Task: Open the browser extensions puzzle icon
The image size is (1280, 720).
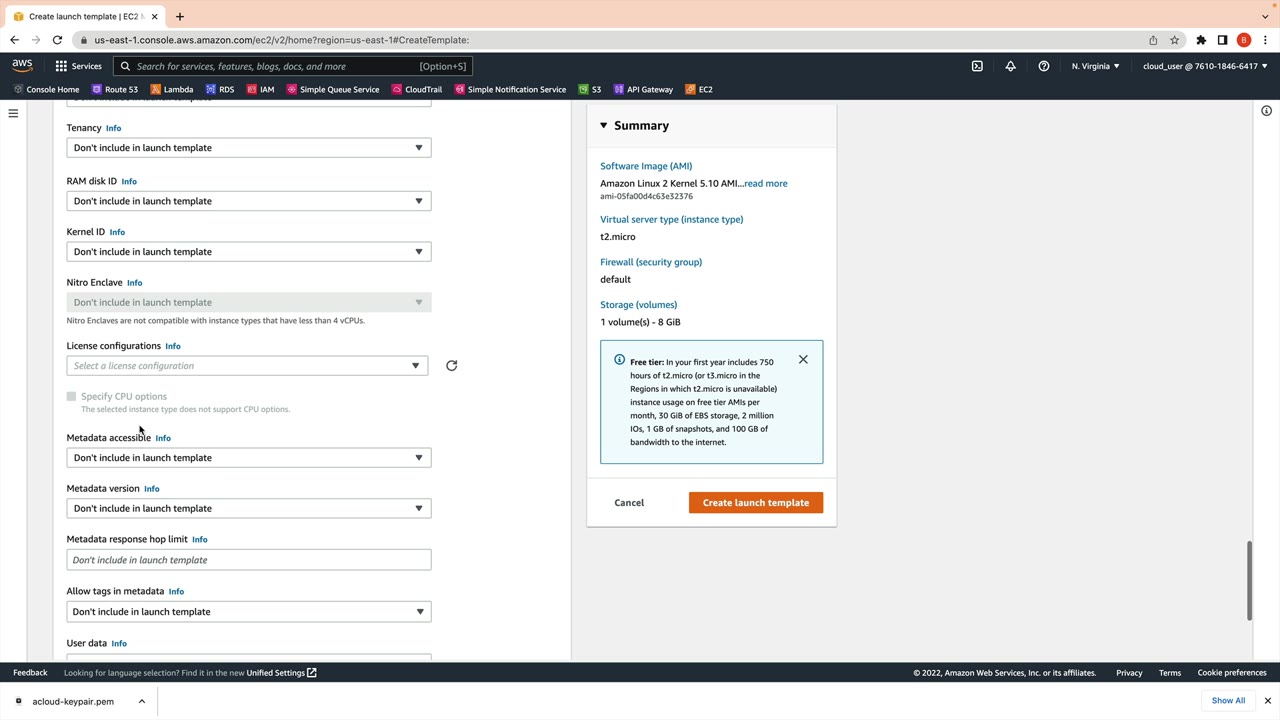Action: pos(1201,40)
